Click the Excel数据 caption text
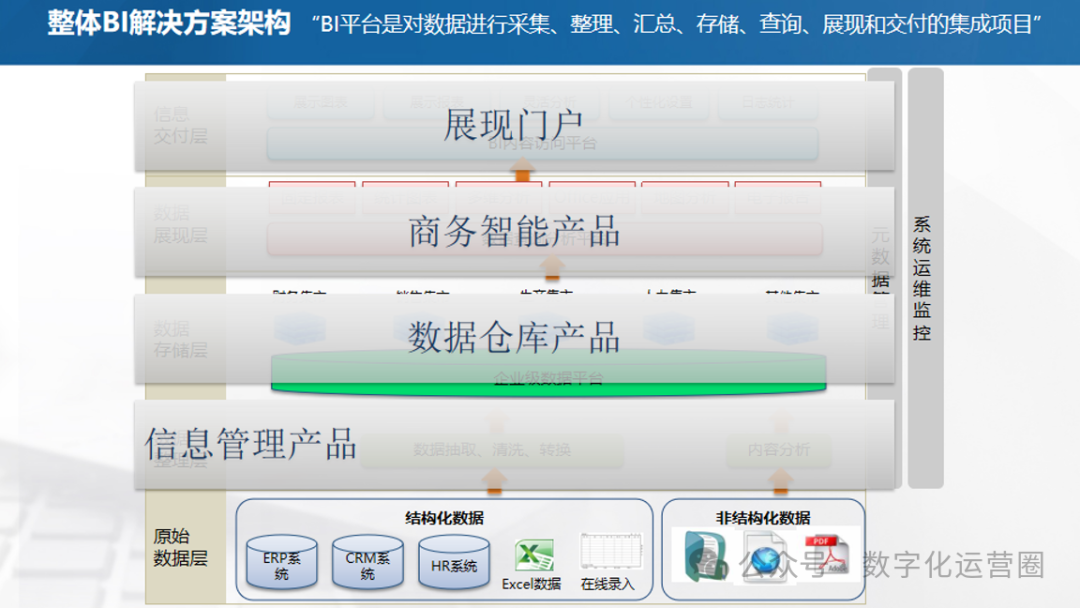Screen dimensions: 1080x608 (x=531, y=584)
